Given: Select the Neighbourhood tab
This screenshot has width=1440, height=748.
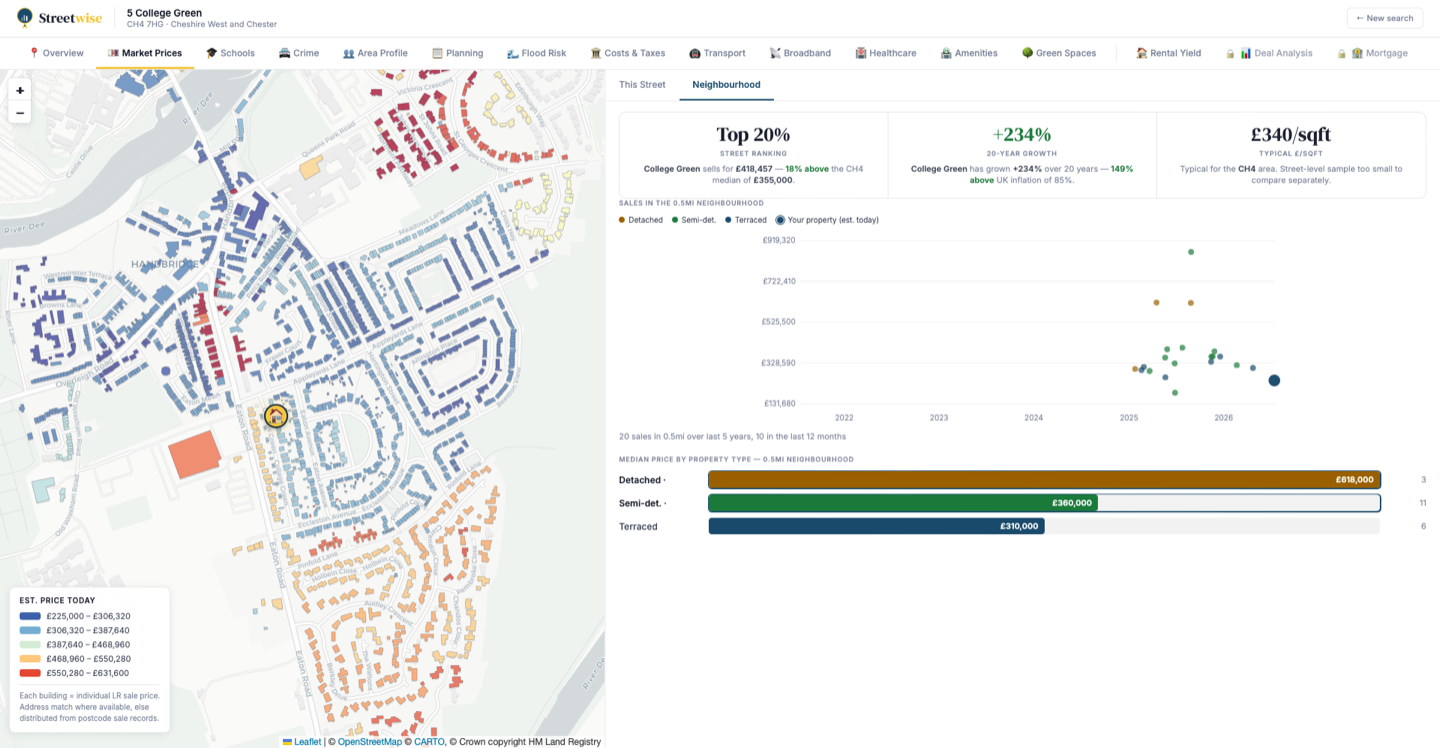Looking at the screenshot, I should coord(726,85).
